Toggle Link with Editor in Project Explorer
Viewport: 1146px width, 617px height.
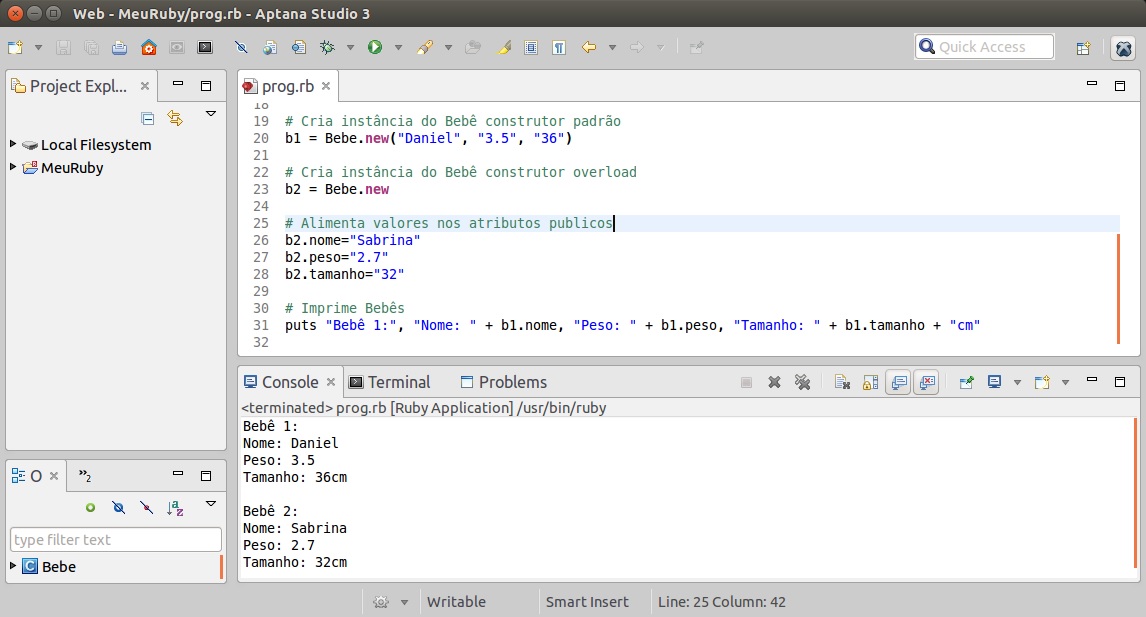tap(175, 118)
